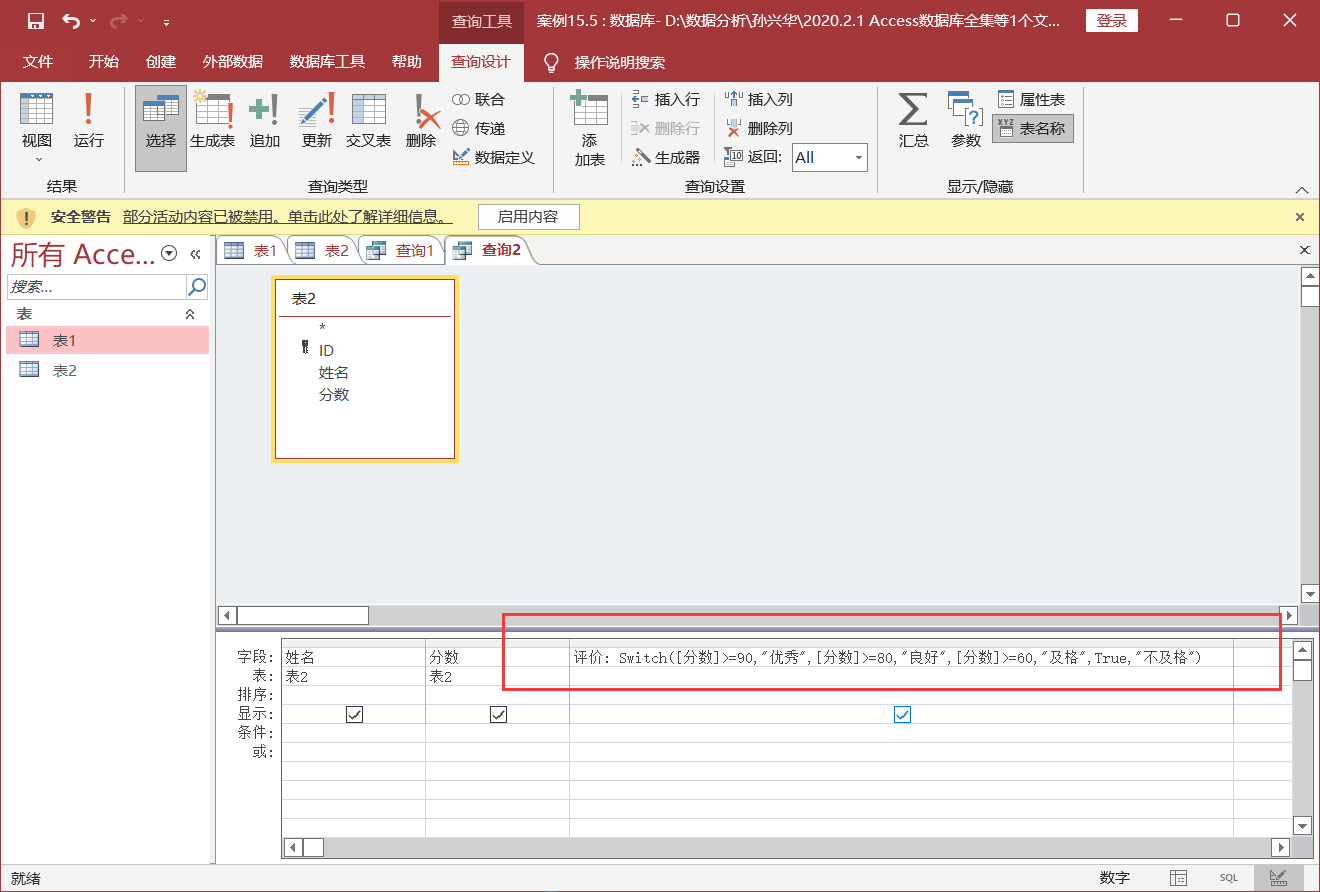This screenshot has height=892, width=1320.
Task: Open the 生成器 expression builder
Action: tap(666, 158)
